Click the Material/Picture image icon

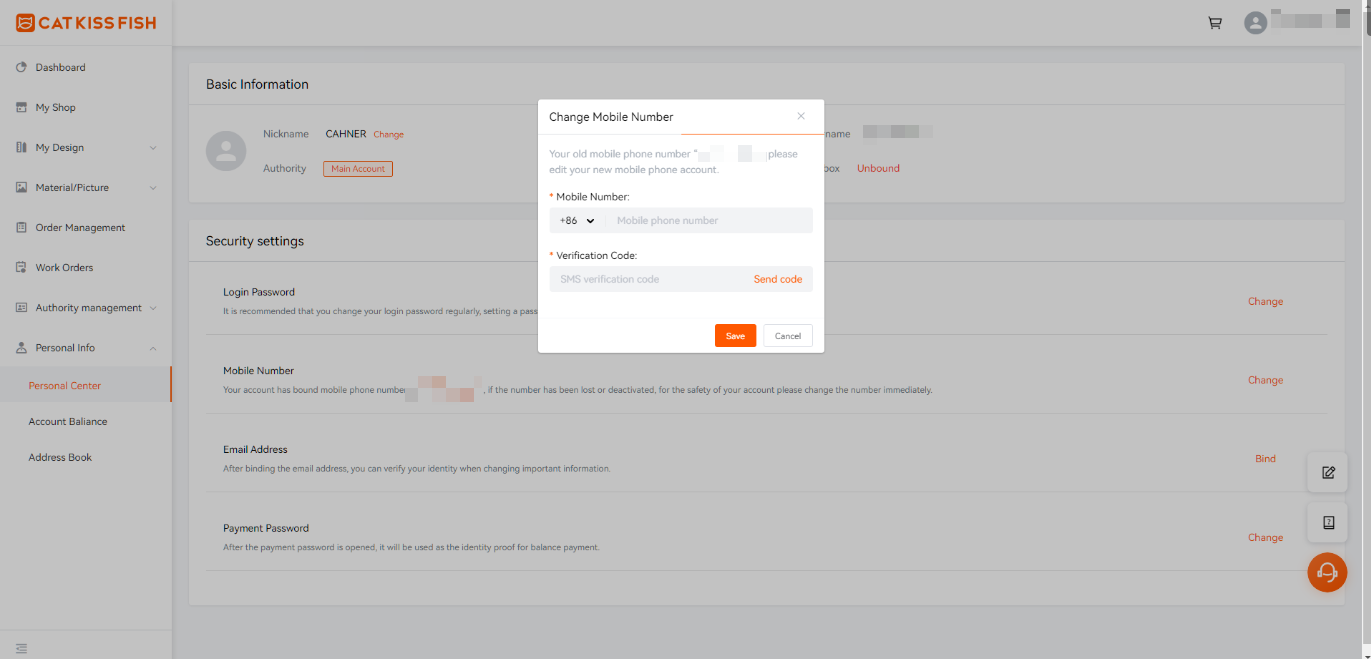pos(21,187)
